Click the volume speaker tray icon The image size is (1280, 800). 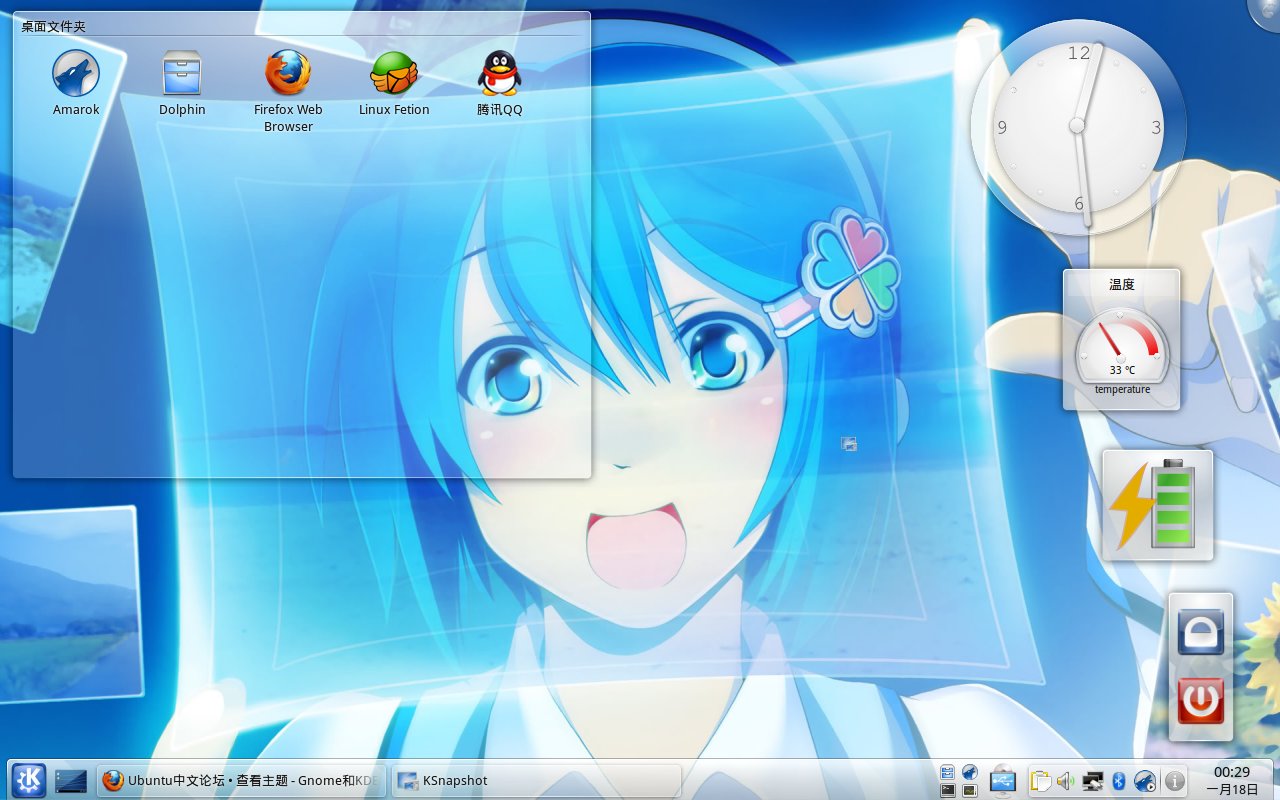(x=1066, y=781)
